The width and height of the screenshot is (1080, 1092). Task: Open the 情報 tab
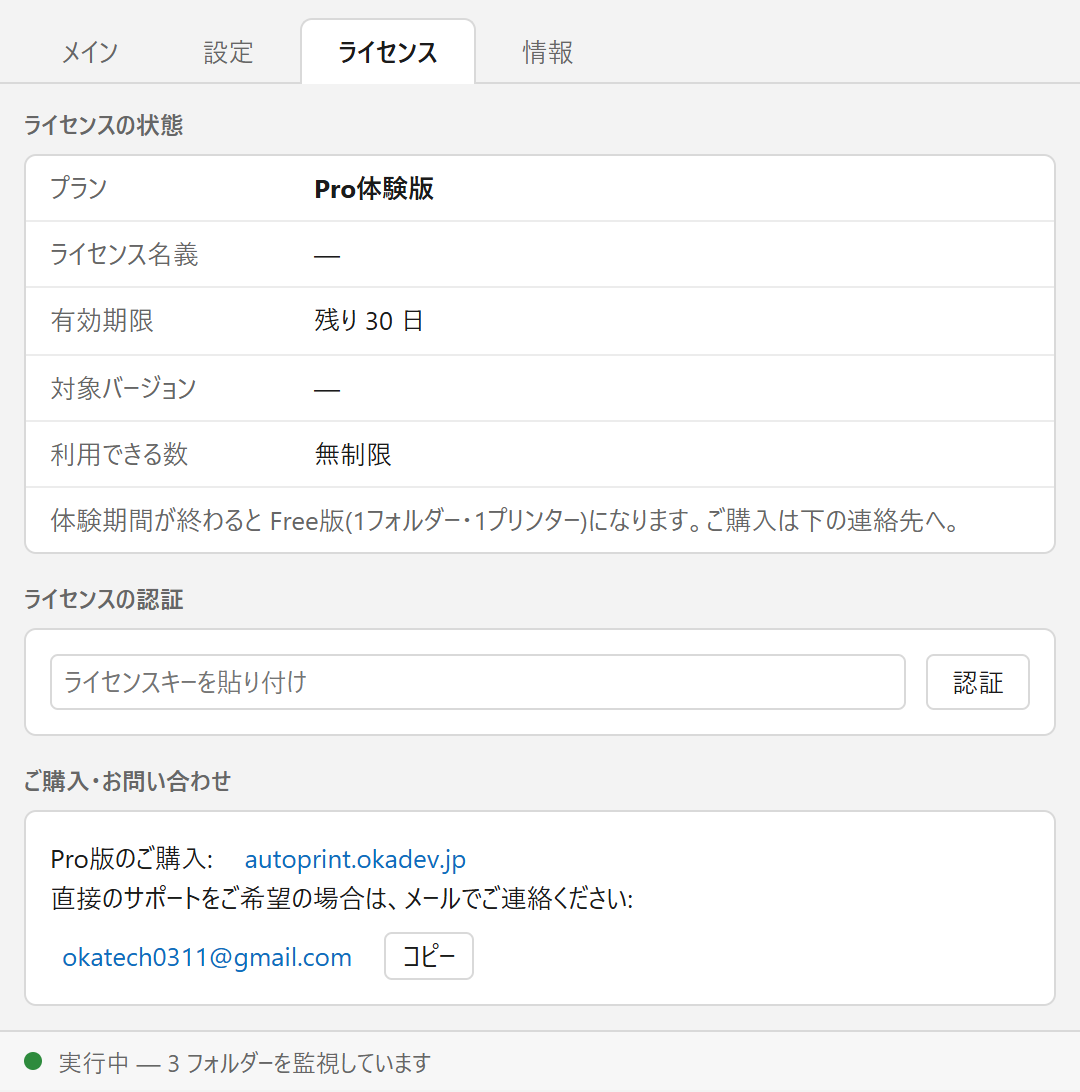(548, 52)
